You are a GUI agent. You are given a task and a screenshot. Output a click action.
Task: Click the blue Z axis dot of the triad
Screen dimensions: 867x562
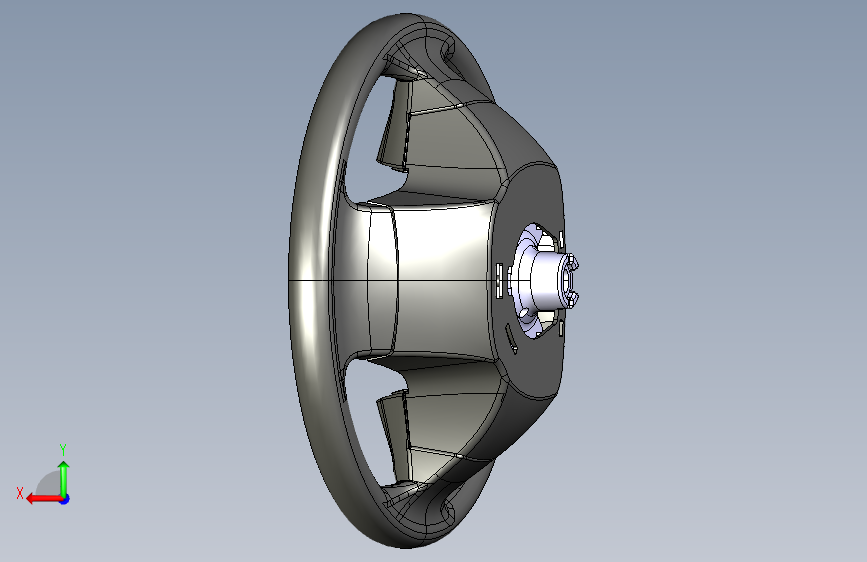(x=65, y=499)
